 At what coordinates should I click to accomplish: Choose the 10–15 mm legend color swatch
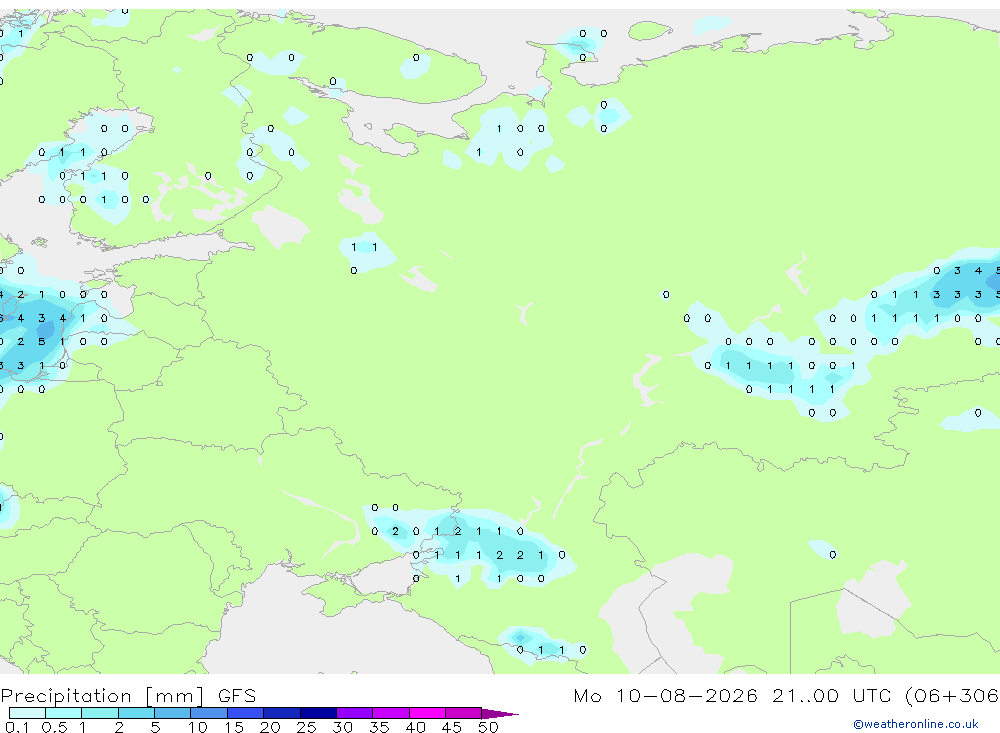[209, 713]
